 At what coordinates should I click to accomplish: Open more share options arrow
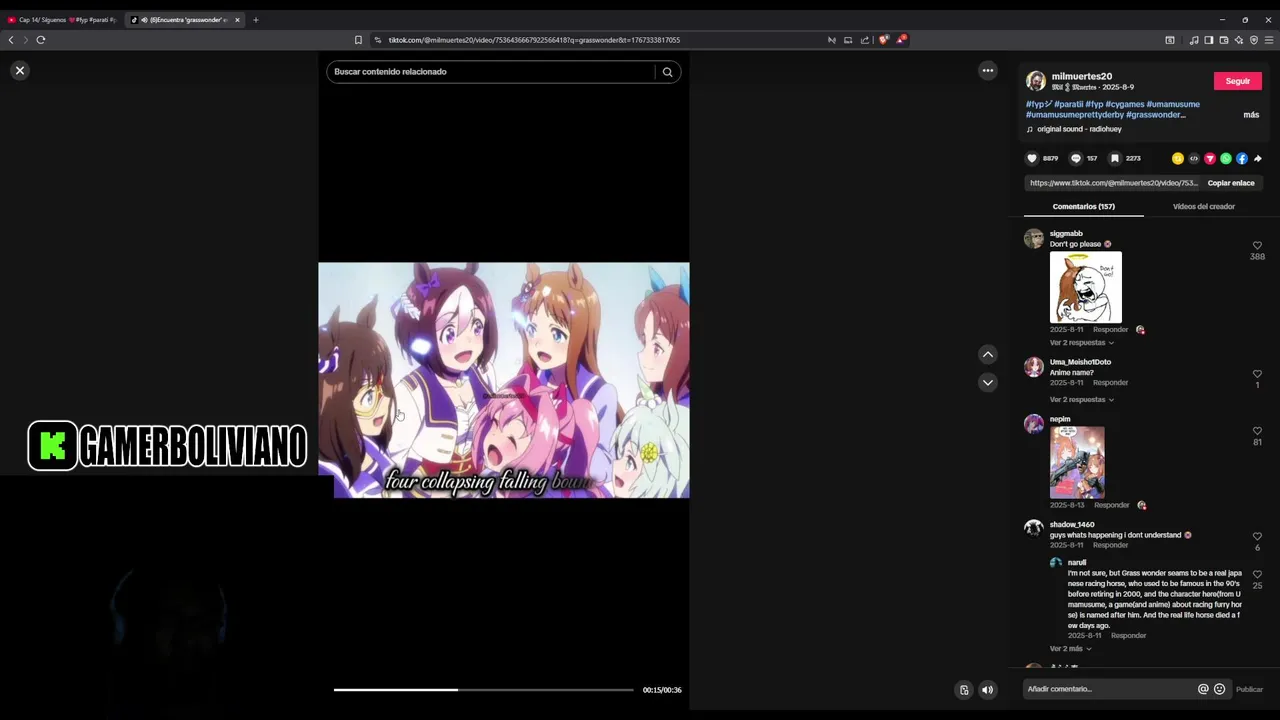(x=1258, y=158)
